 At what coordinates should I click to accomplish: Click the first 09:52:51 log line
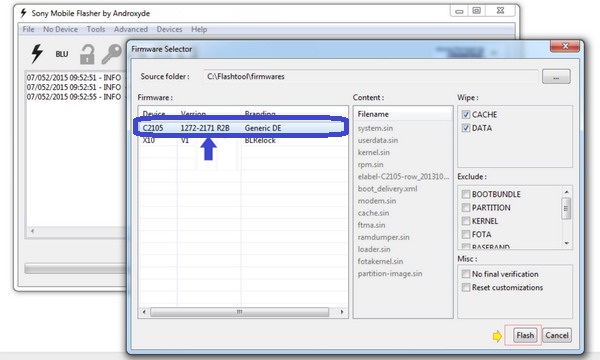click(74, 77)
